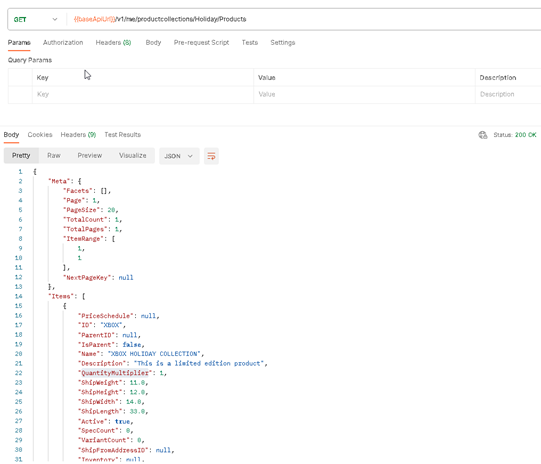Click the "ShipFromAddressID" key

point(113,450)
